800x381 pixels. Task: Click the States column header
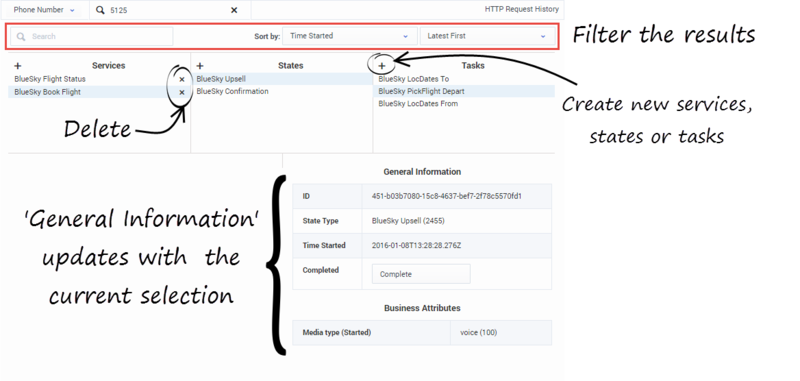[x=291, y=66]
